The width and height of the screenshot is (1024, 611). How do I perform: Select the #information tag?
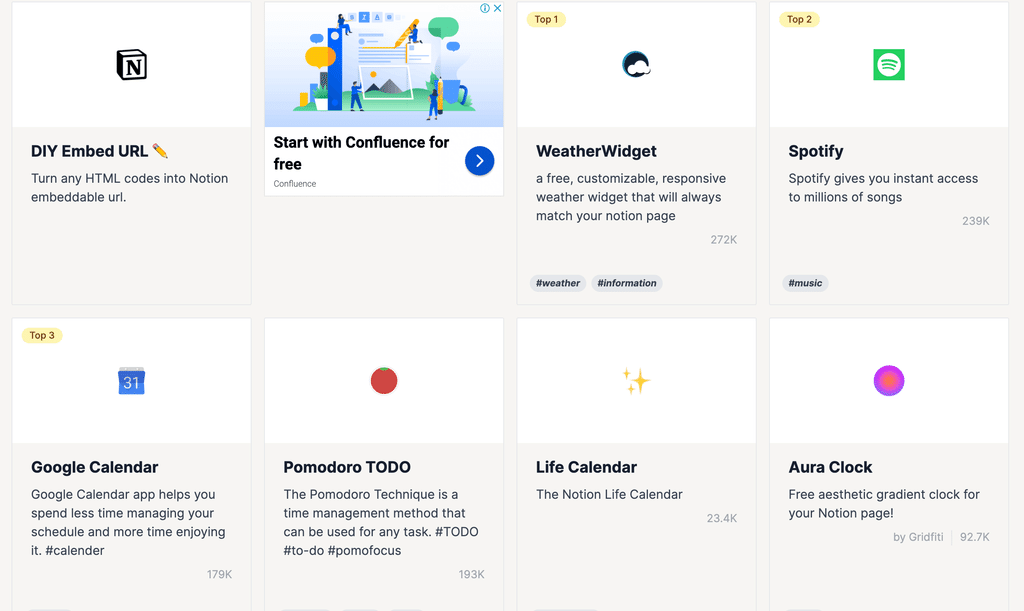[x=627, y=283]
